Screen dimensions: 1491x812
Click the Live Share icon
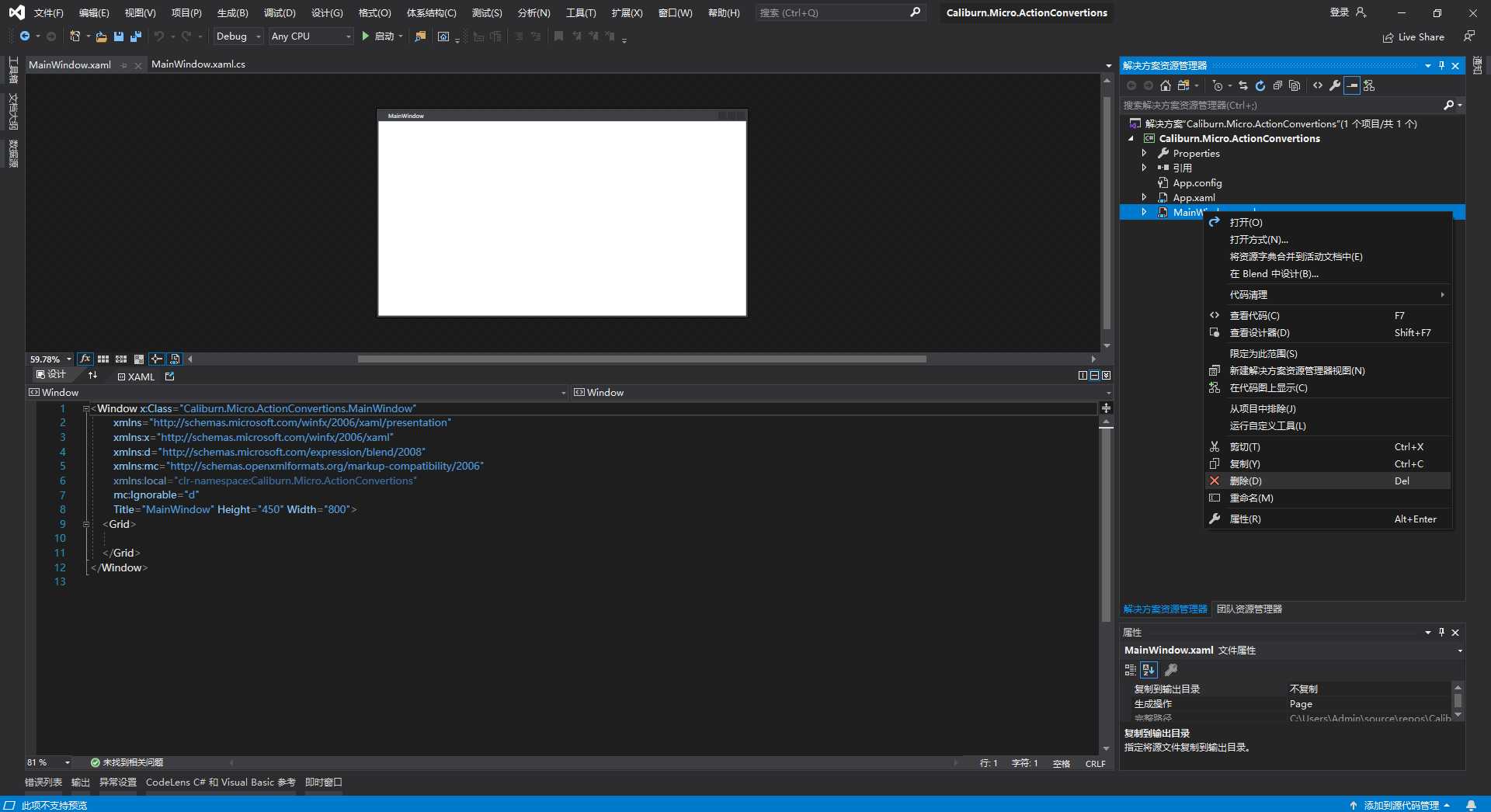(x=1388, y=37)
